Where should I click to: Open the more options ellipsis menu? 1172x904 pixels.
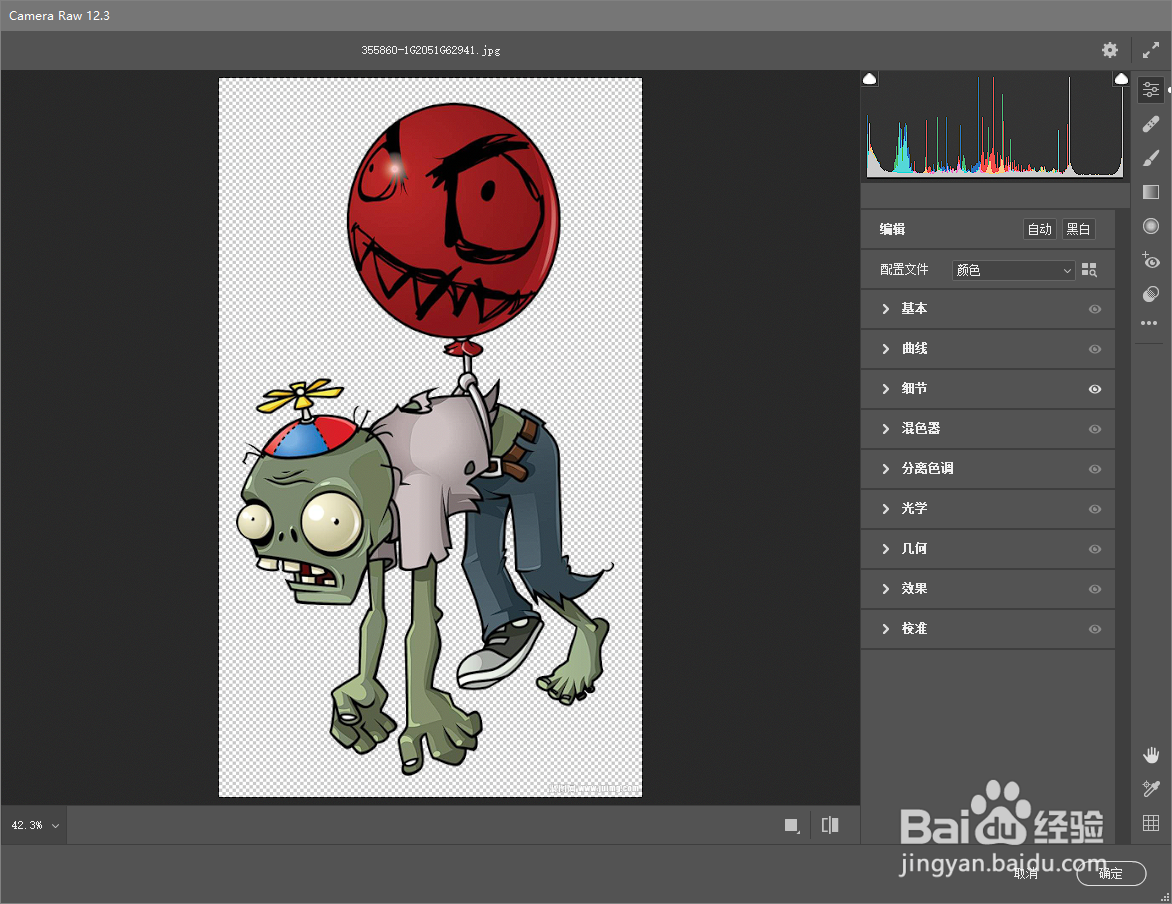pos(1150,323)
